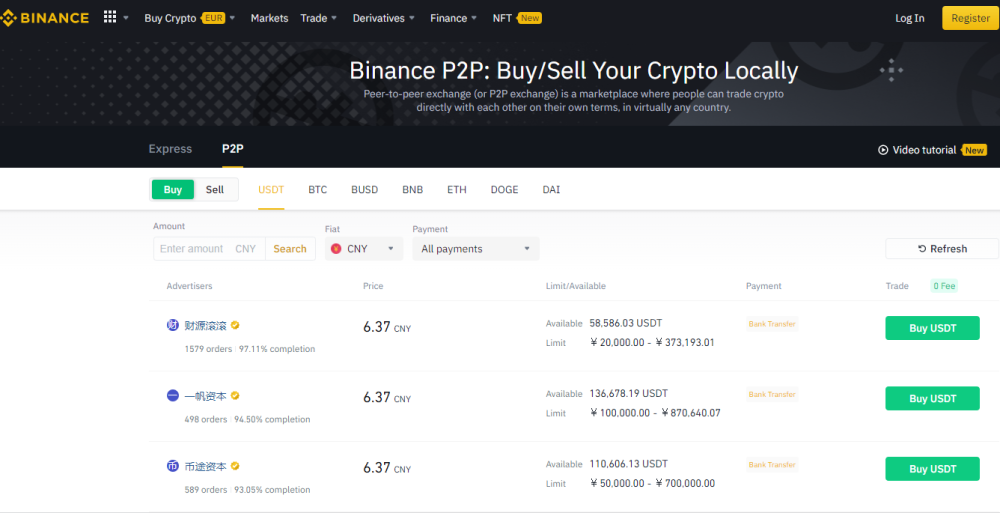Select the ETH coin tab
This screenshot has height=513, width=1000.
pyautogui.click(x=457, y=190)
